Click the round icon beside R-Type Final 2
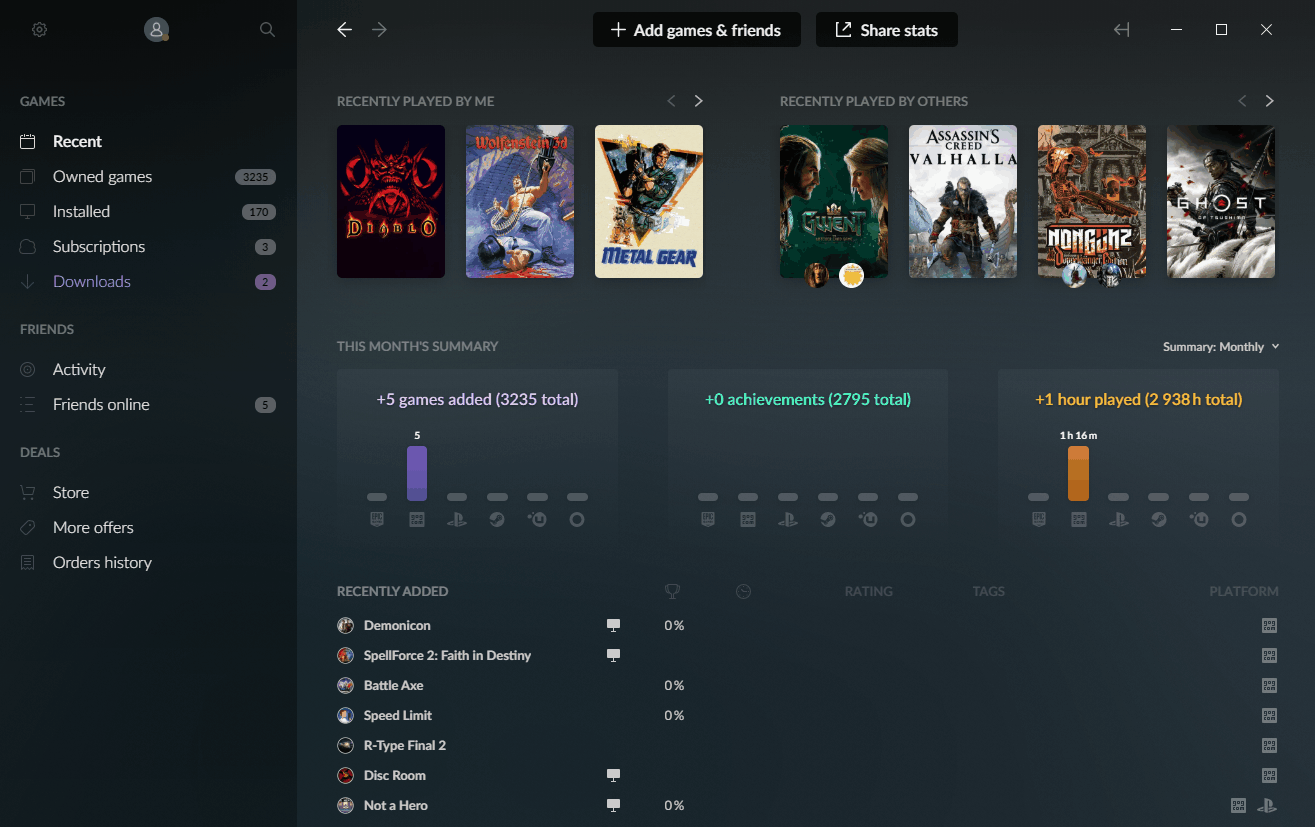The width and height of the screenshot is (1315, 827). tap(345, 745)
